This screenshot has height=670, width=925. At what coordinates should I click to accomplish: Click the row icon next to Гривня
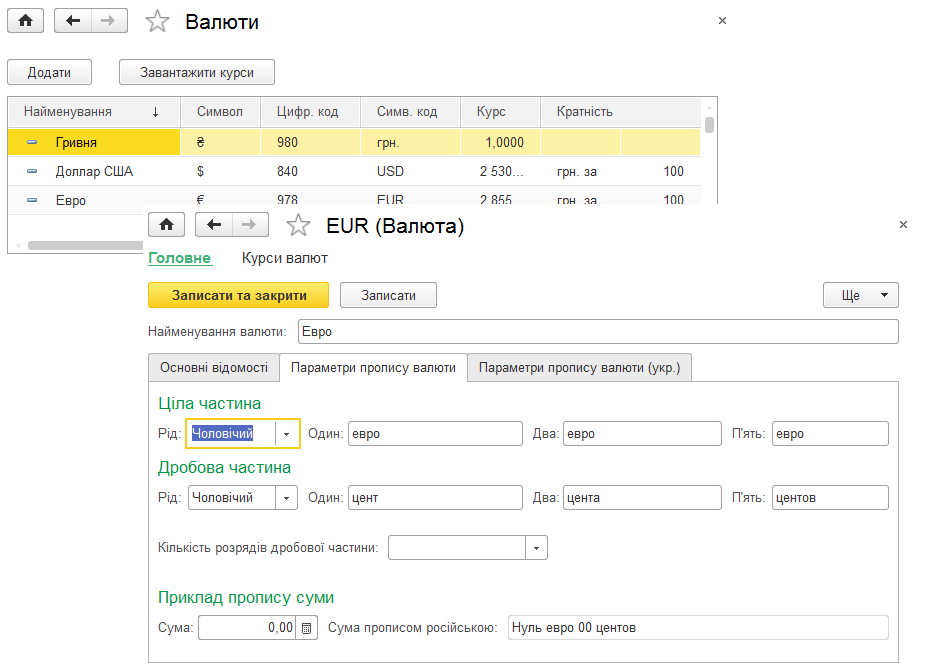32,142
